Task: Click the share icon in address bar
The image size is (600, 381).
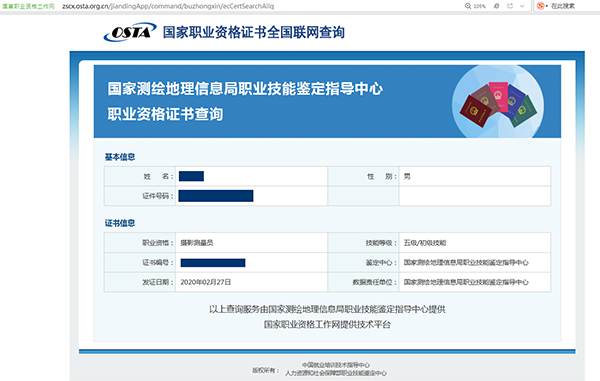Action: (510, 6)
